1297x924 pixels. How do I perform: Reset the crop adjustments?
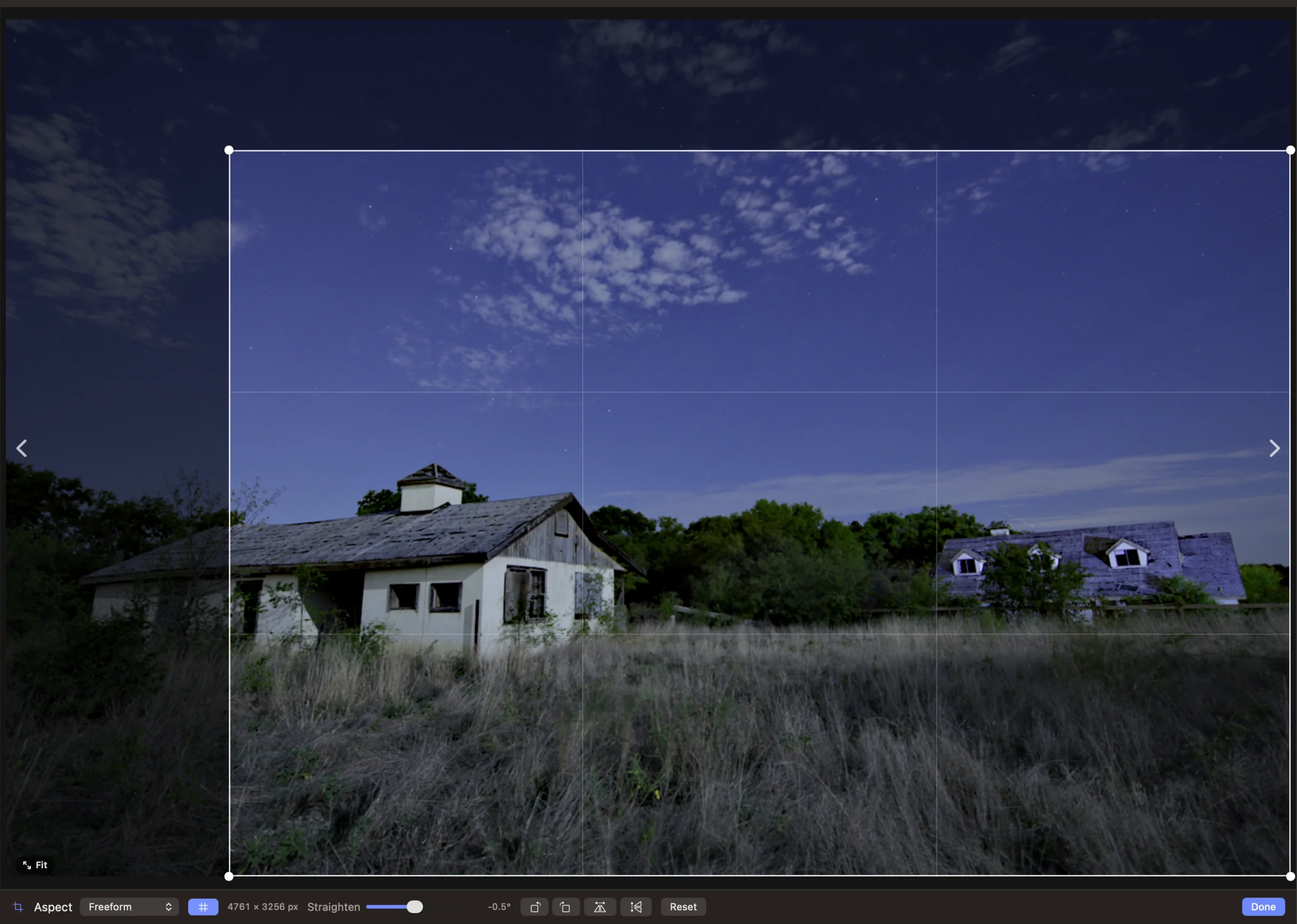683,906
